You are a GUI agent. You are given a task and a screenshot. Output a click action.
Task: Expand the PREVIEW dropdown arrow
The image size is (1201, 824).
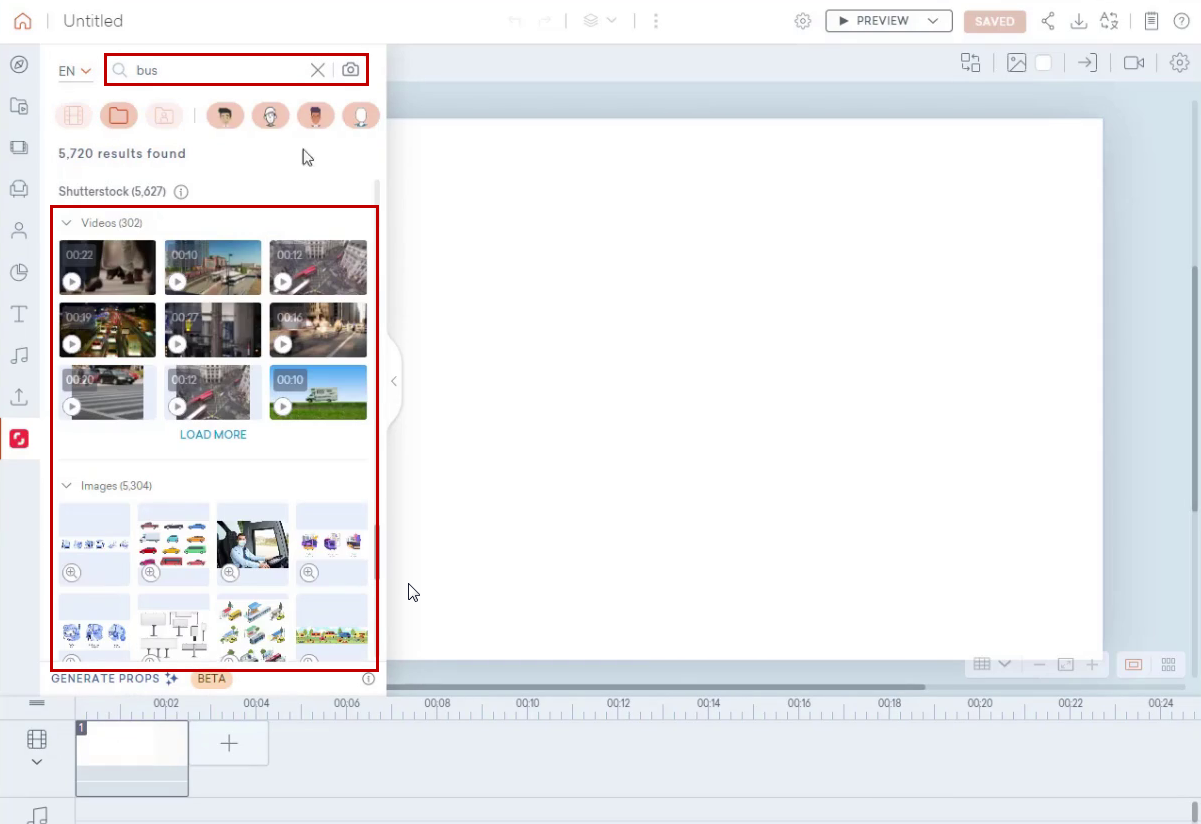[x=935, y=21]
